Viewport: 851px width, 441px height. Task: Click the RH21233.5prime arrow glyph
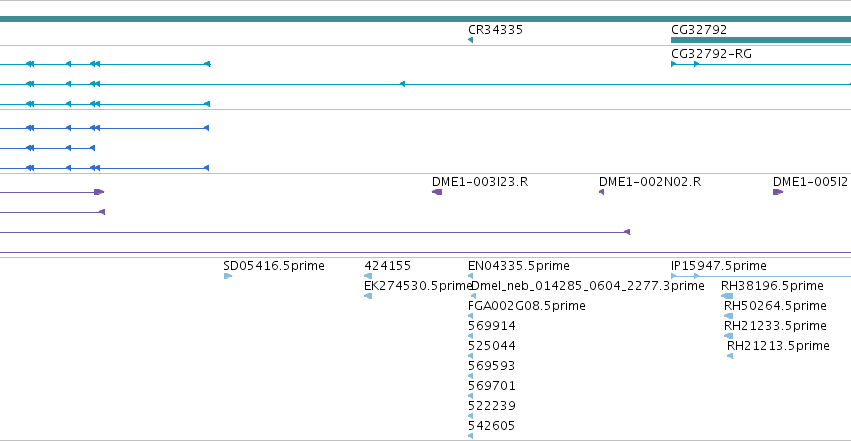[728, 336]
